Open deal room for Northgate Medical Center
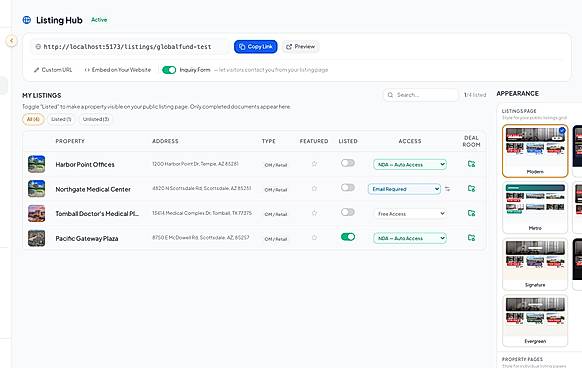Screen dimensions: 582x368 coord(471,189)
